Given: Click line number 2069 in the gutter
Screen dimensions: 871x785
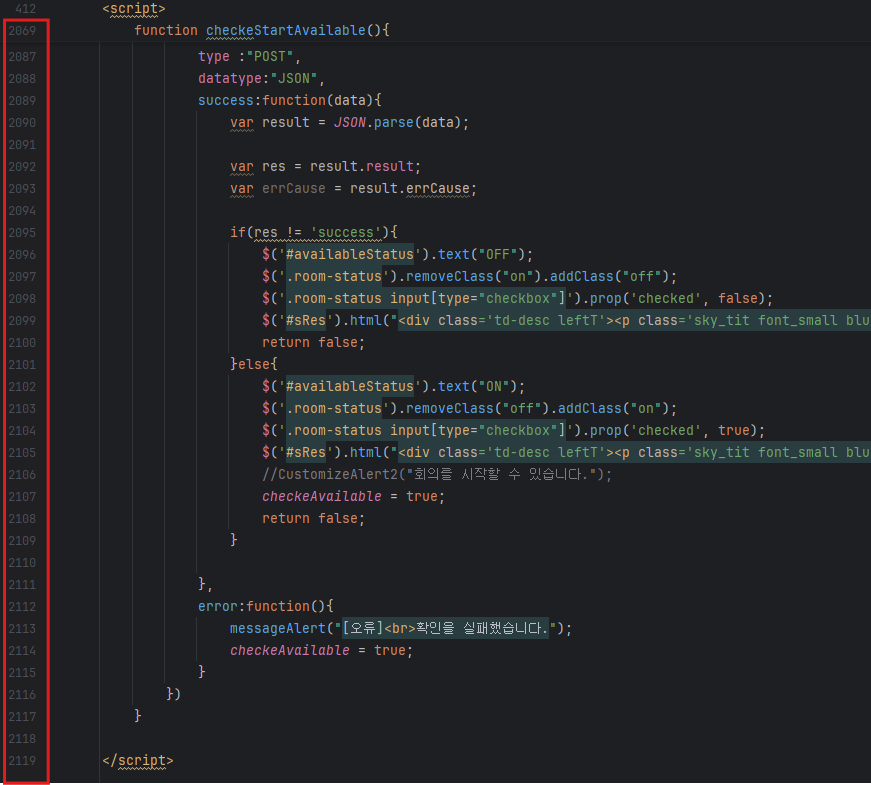Looking at the screenshot, I should point(22,31).
